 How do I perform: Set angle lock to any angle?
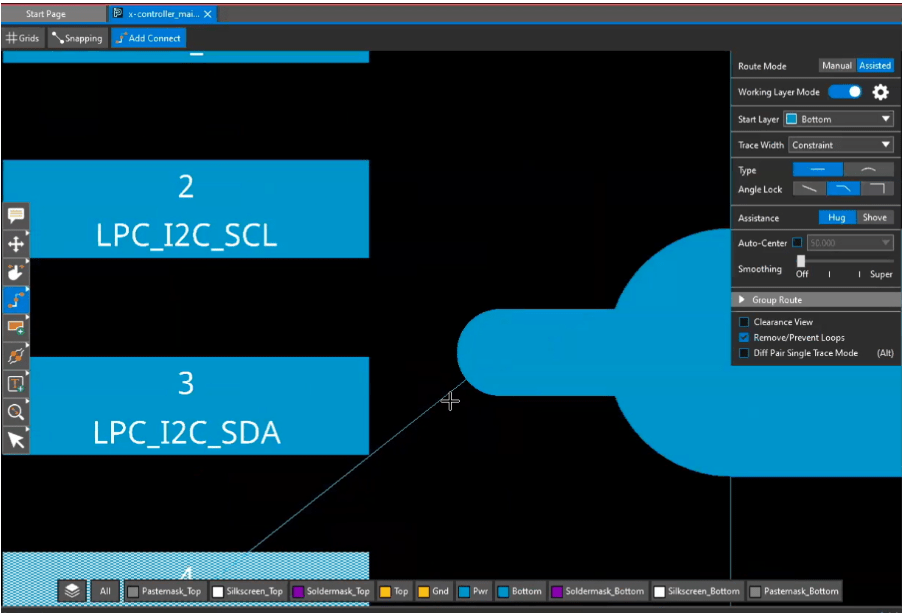[x=809, y=189]
